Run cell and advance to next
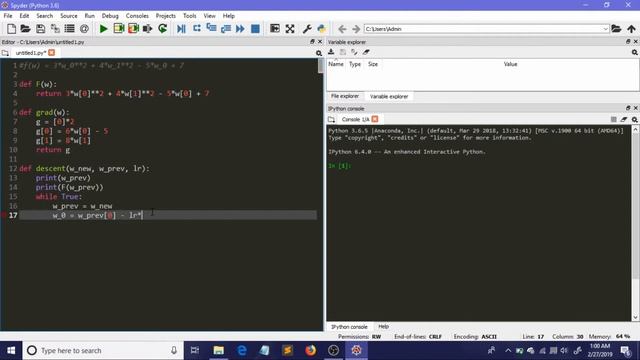 pyautogui.click(x=133, y=29)
